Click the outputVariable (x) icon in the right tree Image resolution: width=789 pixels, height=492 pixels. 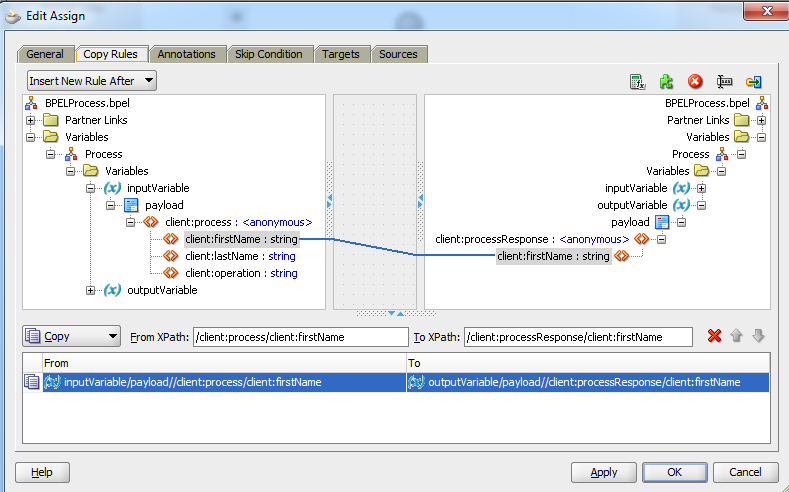click(x=681, y=205)
